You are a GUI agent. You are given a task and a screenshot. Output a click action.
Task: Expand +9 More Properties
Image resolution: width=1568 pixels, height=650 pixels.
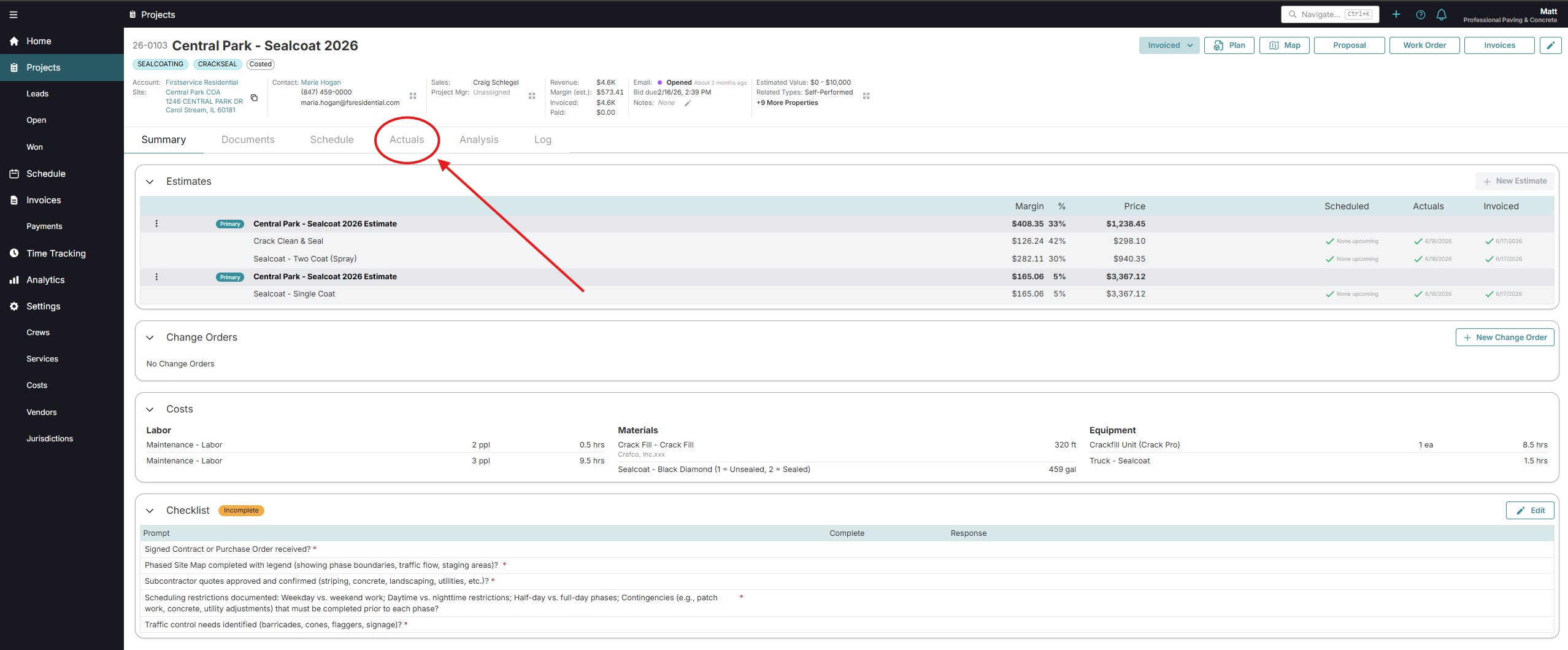tap(787, 103)
